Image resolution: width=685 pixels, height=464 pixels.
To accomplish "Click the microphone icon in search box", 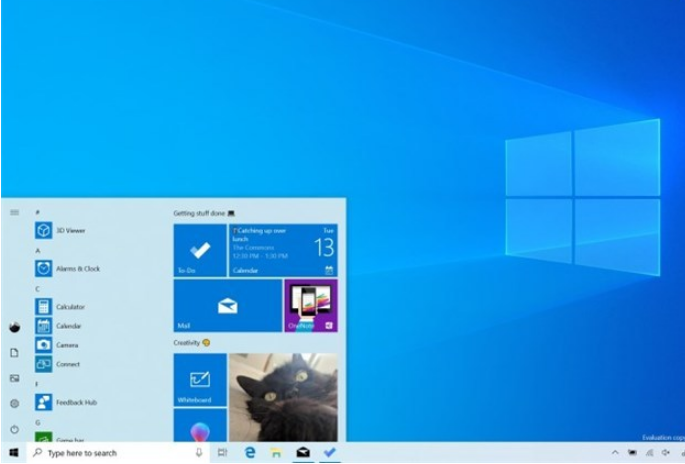I will coord(199,453).
